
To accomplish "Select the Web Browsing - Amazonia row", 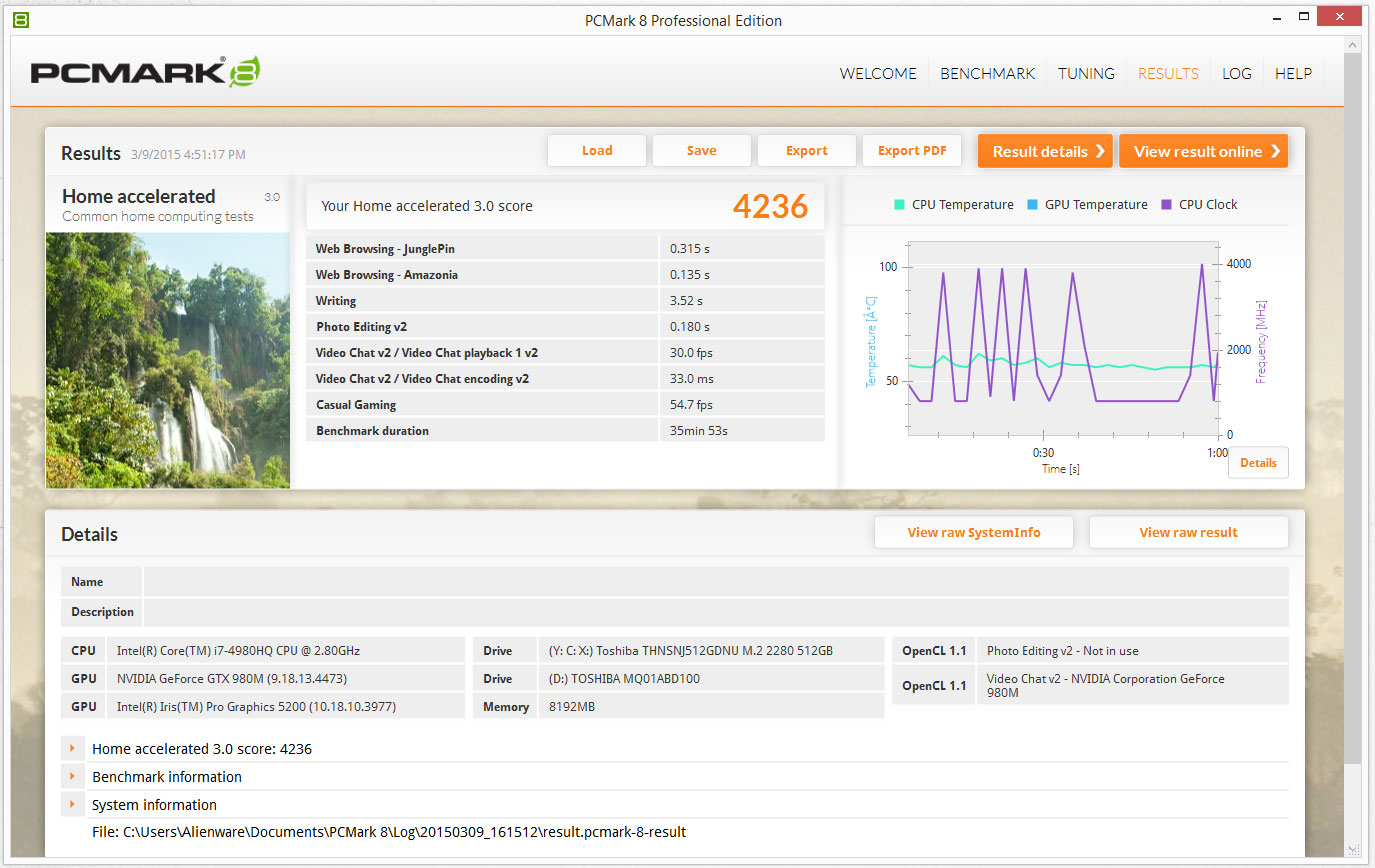I will click(565, 274).
